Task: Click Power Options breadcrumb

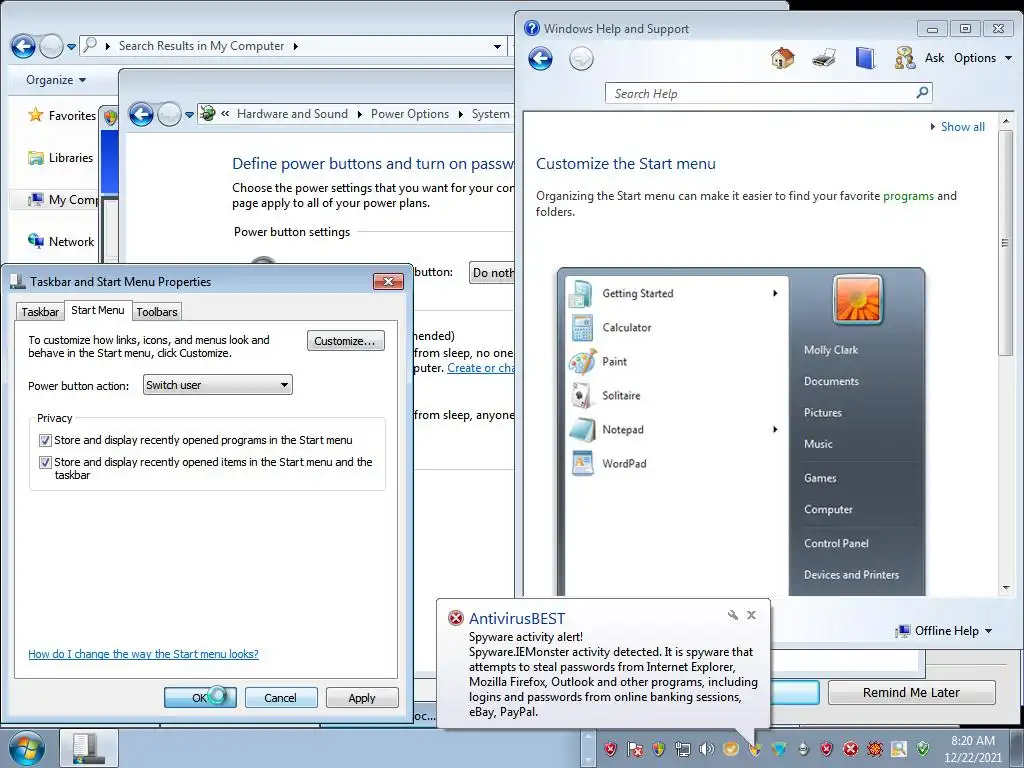Action: pyautogui.click(x=409, y=114)
